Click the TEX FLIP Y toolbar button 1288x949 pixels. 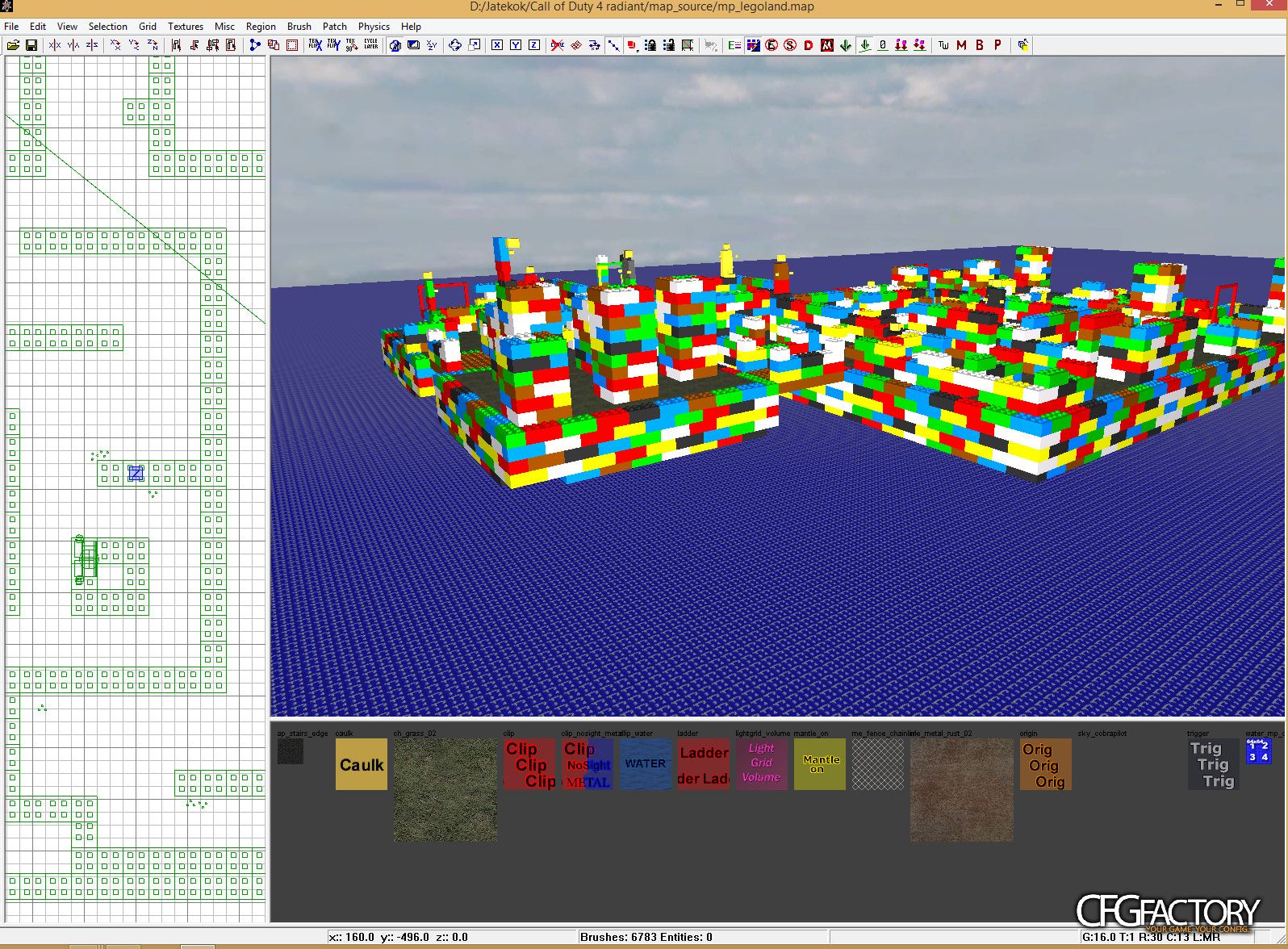click(333, 45)
